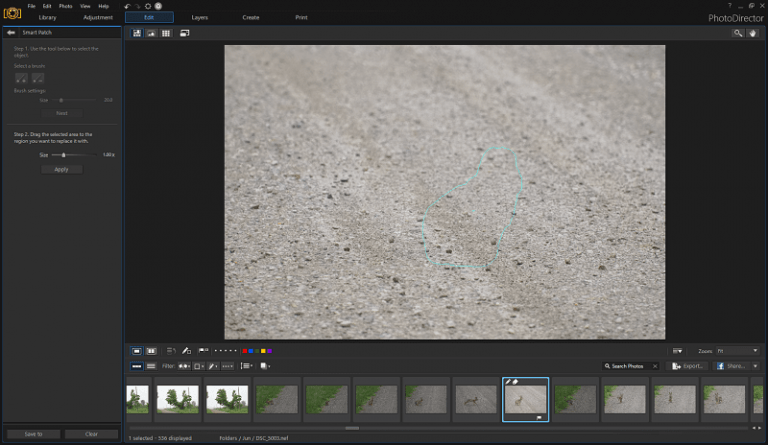Click the Share button
The height and width of the screenshot is (445, 768).
(731, 366)
